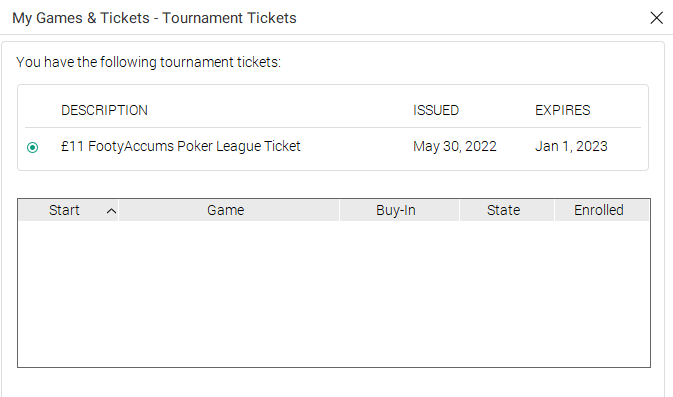The height and width of the screenshot is (397, 673).
Task: Click the 'You have the following tournament tickets' text
Action: 149,62
